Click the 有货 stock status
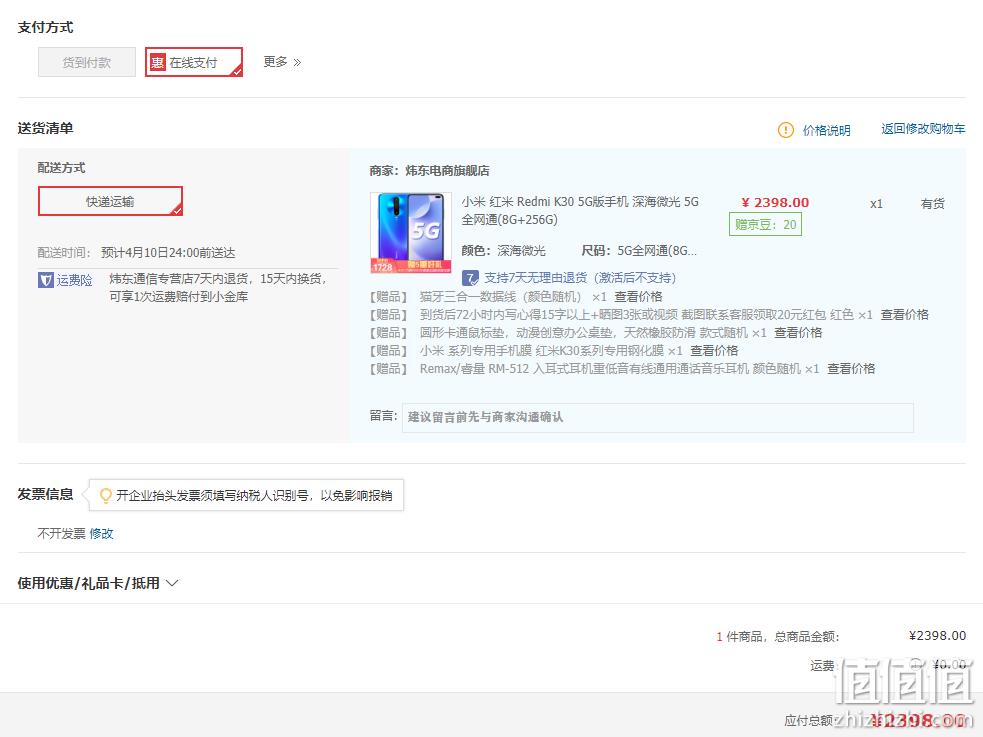983x737 pixels. click(x=932, y=204)
